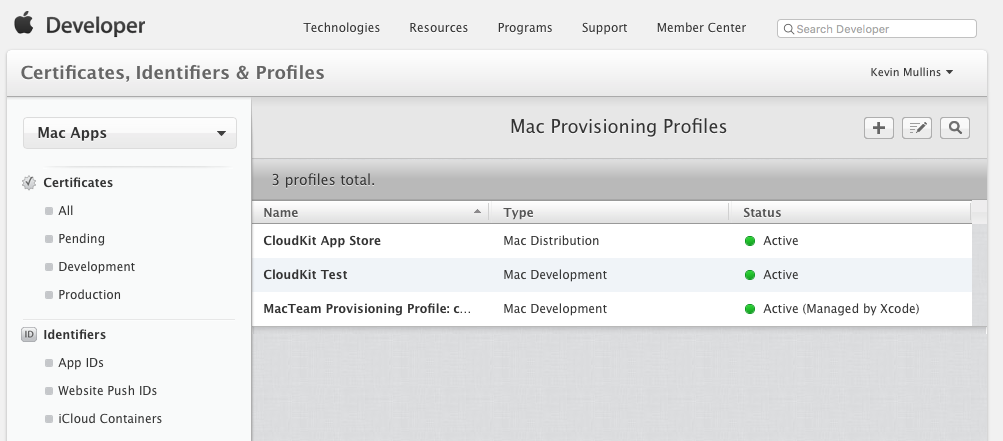Click Mac Development type for MacTeam profile
Screen dimensions: 1003x441
pos(555,309)
